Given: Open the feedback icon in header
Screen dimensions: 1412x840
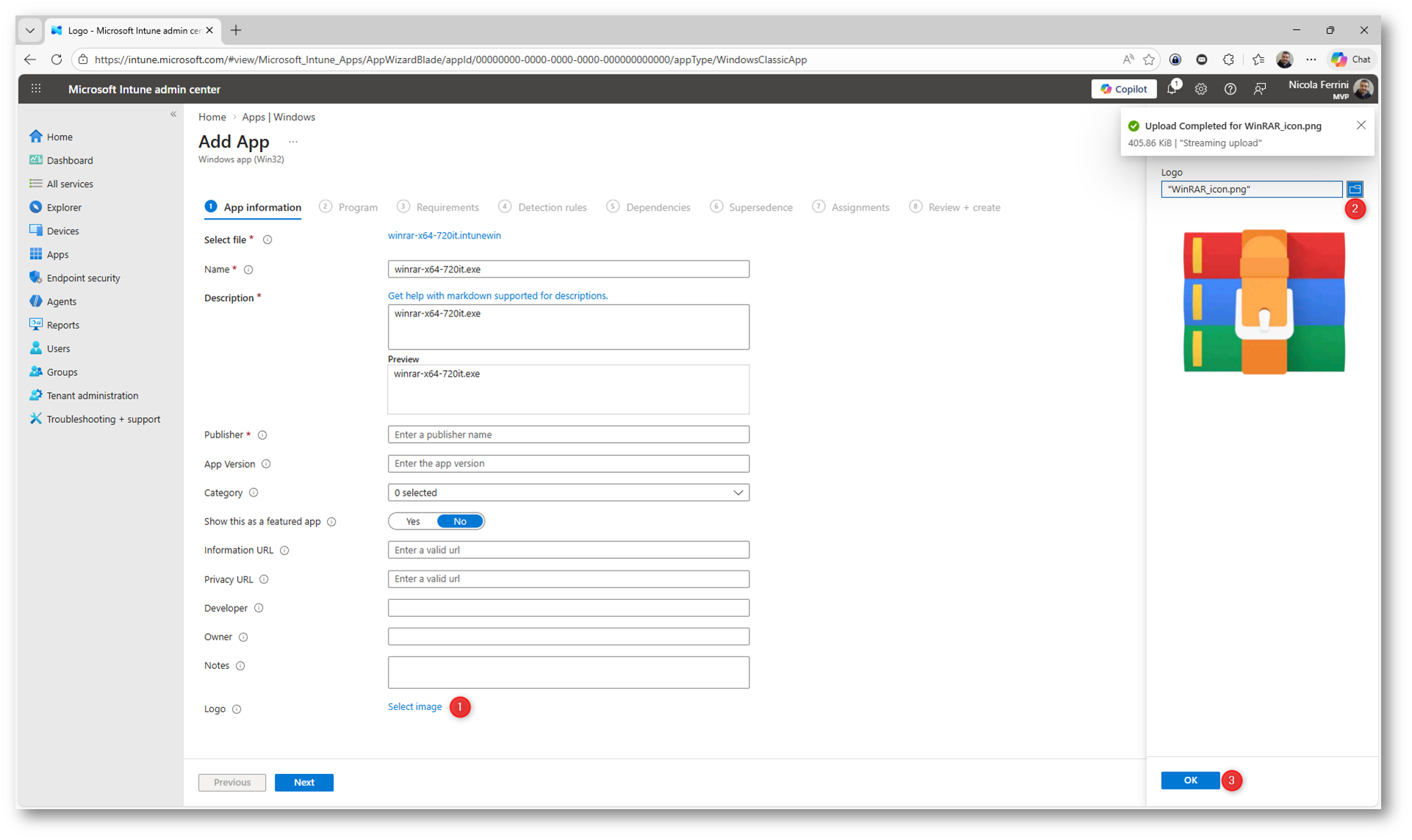Looking at the screenshot, I should (1259, 90).
